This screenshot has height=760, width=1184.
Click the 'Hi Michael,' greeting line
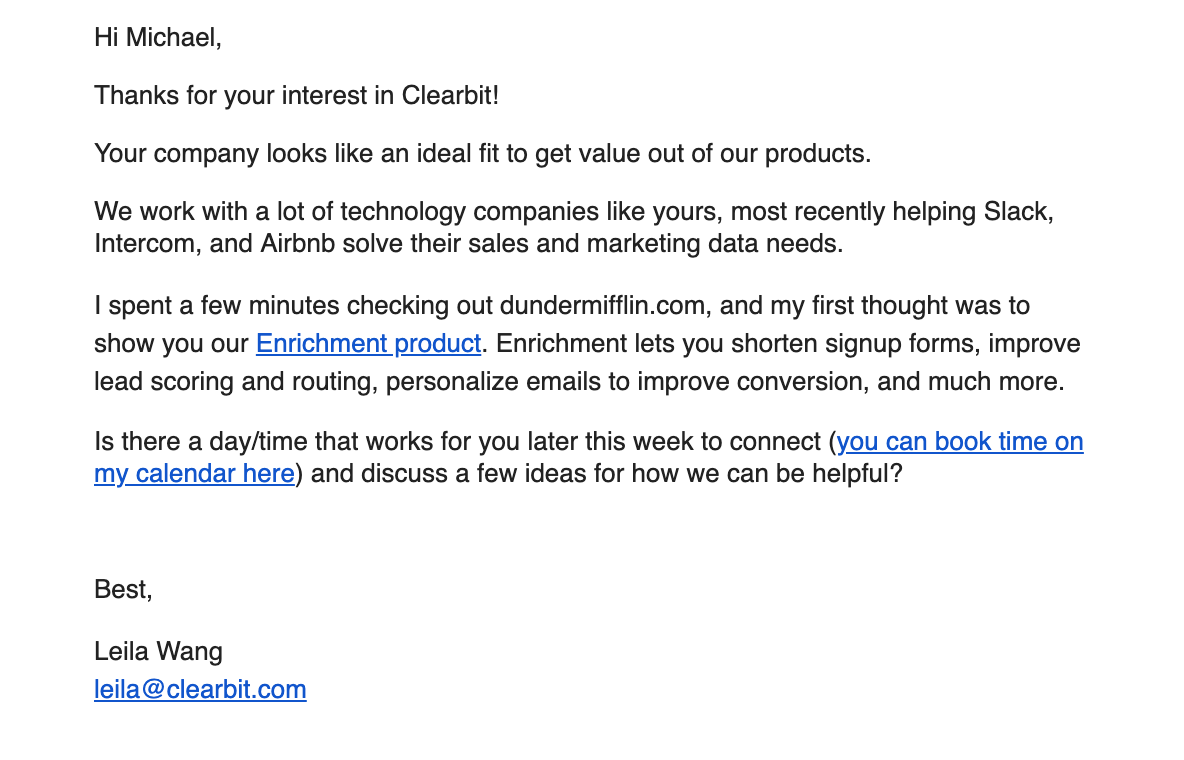point(158,38)
